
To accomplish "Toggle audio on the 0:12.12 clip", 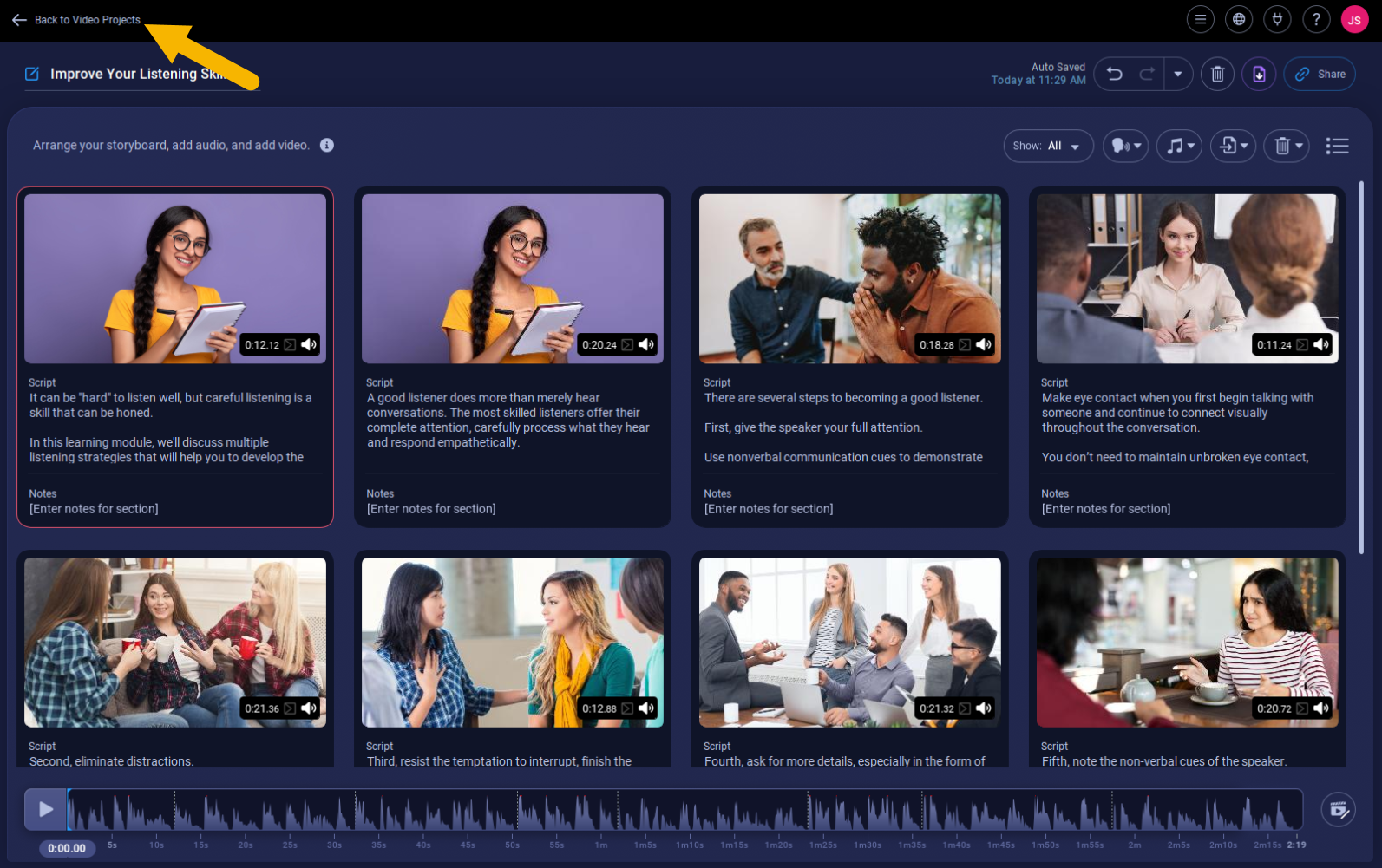I will 309,344.
